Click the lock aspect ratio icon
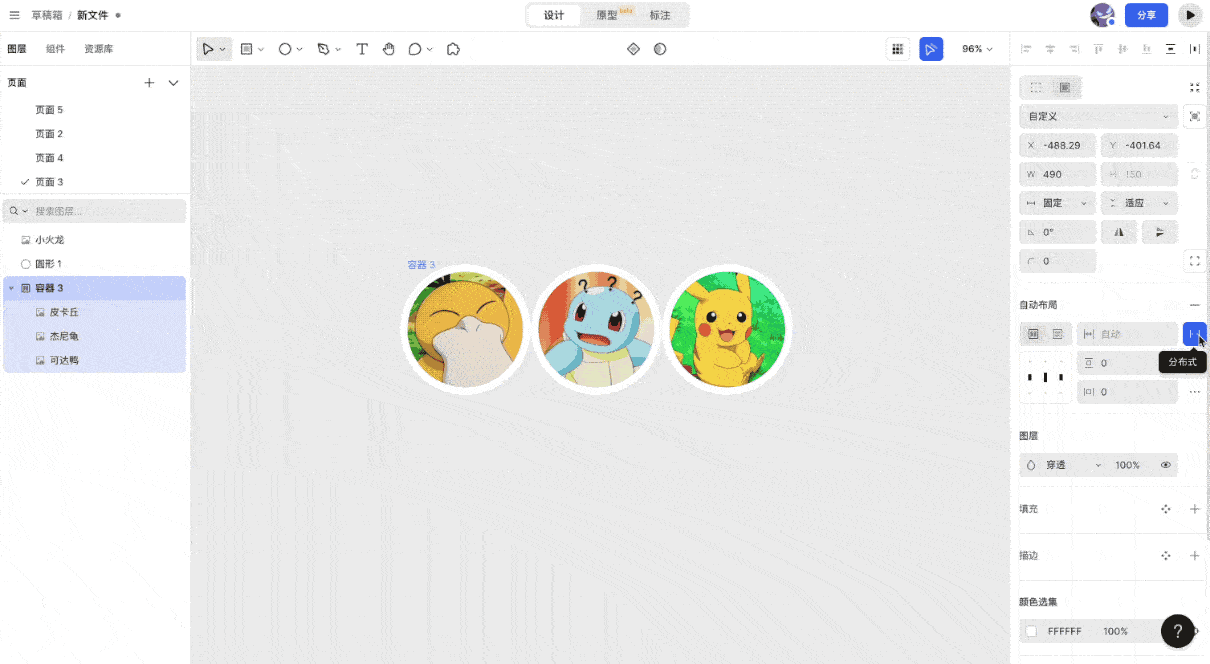 point(1194,174)
